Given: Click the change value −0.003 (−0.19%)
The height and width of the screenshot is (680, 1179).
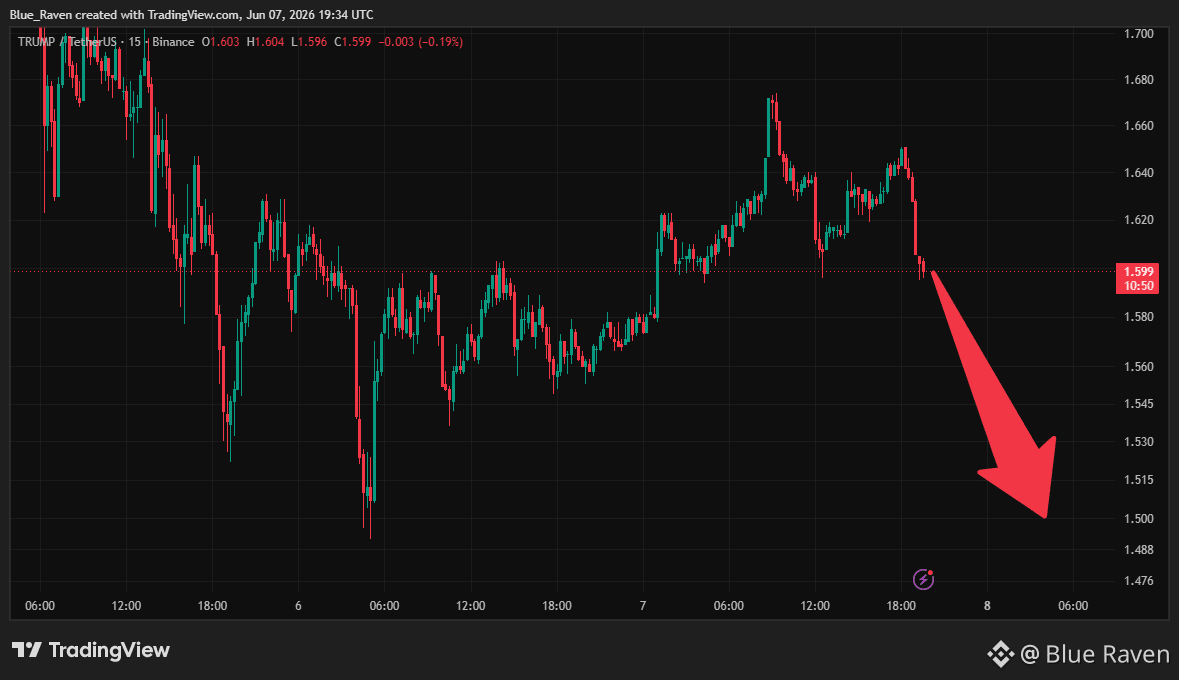Looking at the screenshot, I should [x=420, y=42].
